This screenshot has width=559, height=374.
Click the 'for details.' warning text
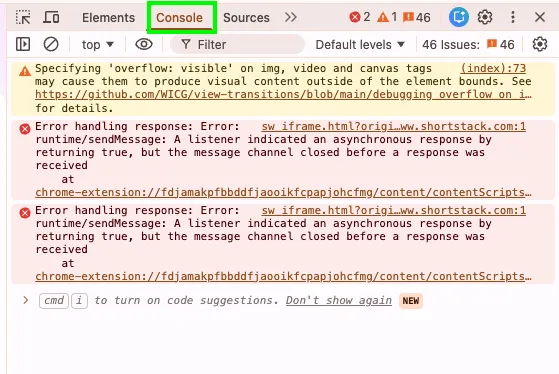click(74, 108)
